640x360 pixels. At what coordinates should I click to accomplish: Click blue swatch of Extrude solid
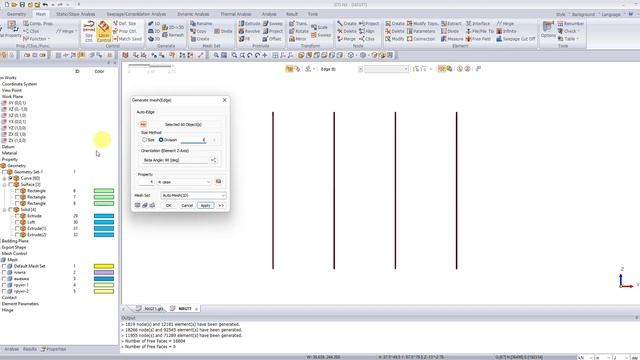[x=104, y=216]
